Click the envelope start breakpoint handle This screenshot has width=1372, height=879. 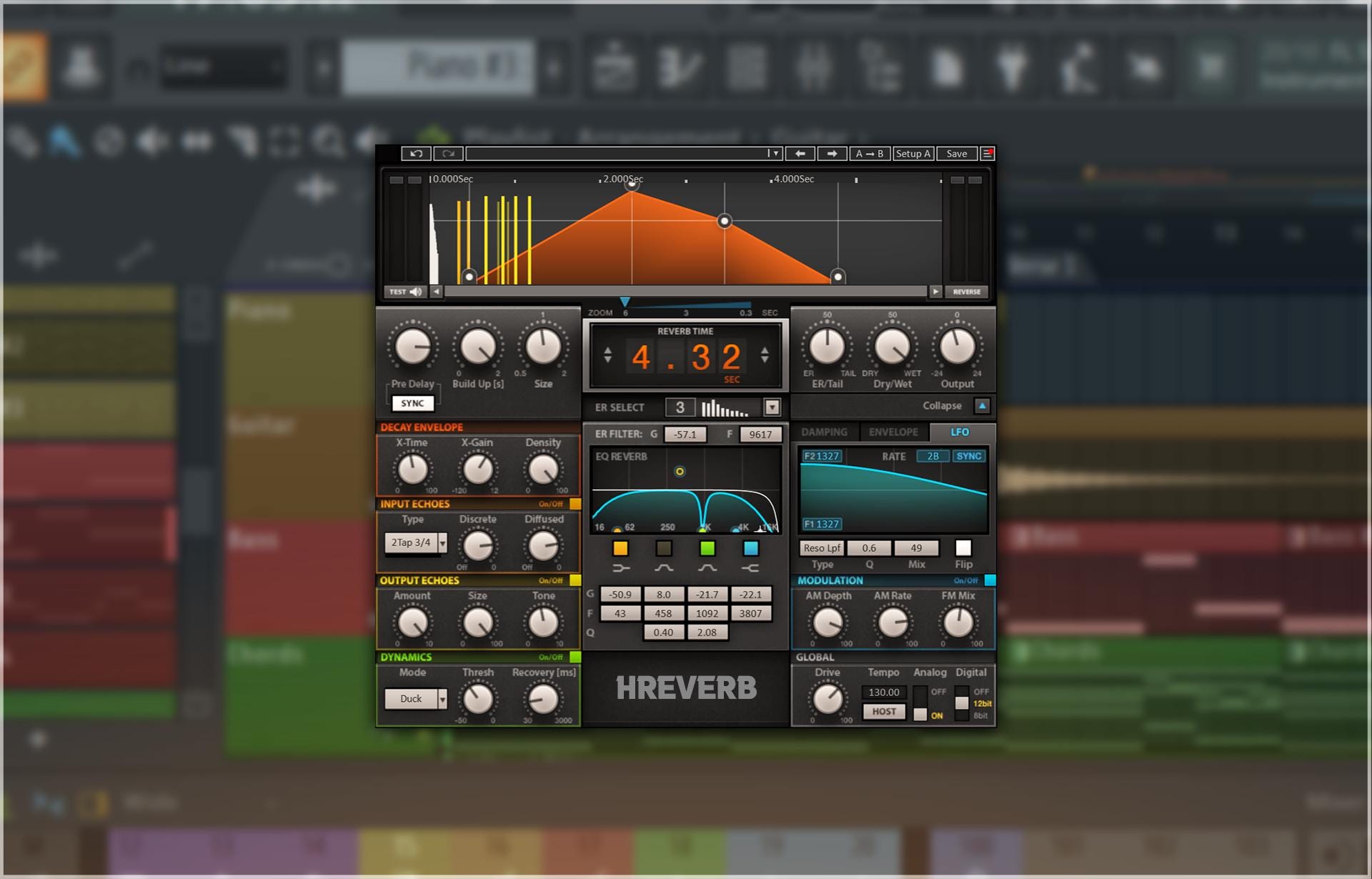[469, 276]
